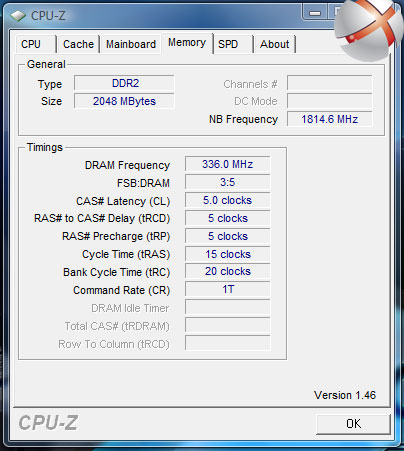Click the DRAM Idle Timer label

pos(130,308)
